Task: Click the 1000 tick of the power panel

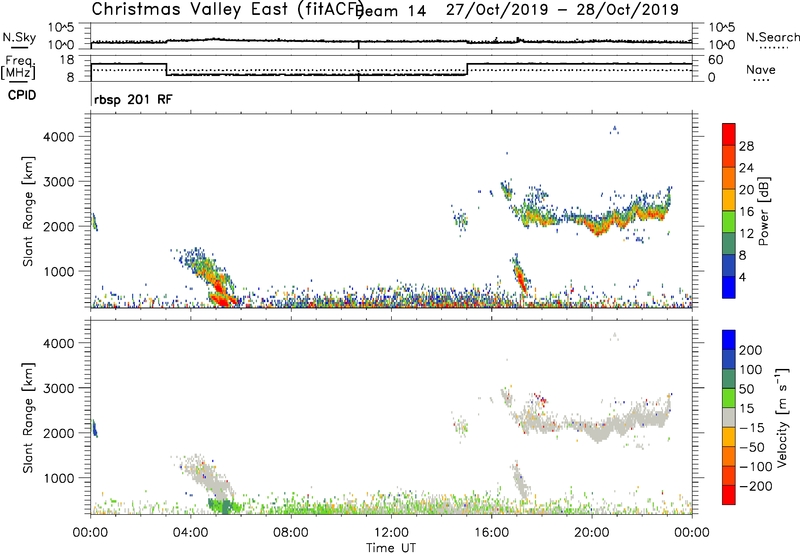Action: point(58,271)
